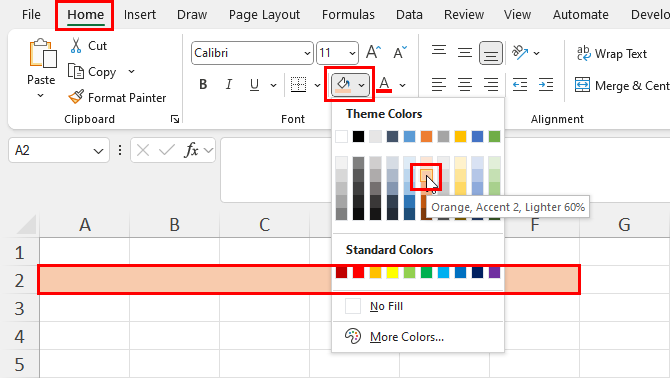The width and height of the screenshot is (670, 378).
Task: Click cell B4
Action: (174, 336)
